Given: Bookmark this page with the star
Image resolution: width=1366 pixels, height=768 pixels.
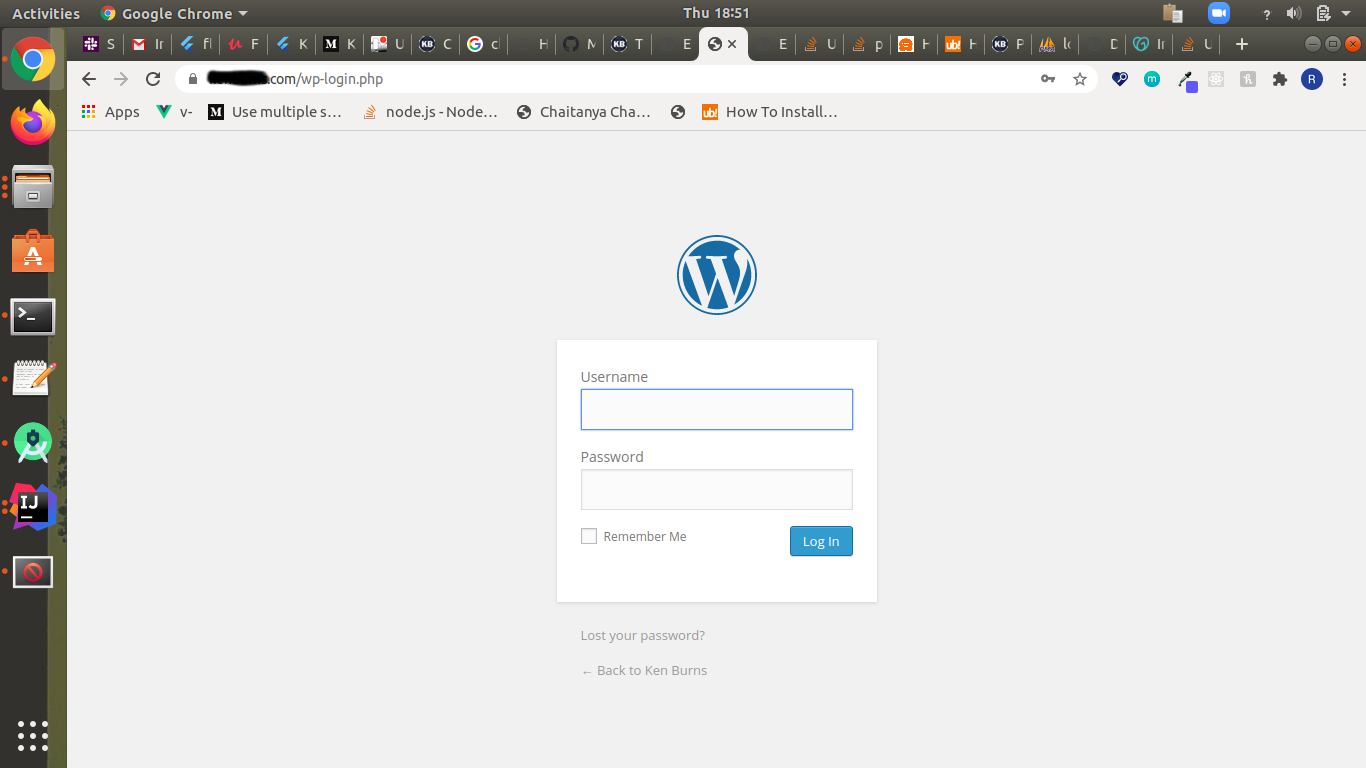Looking at the screenshot, I should click(x=1080, y=79).
